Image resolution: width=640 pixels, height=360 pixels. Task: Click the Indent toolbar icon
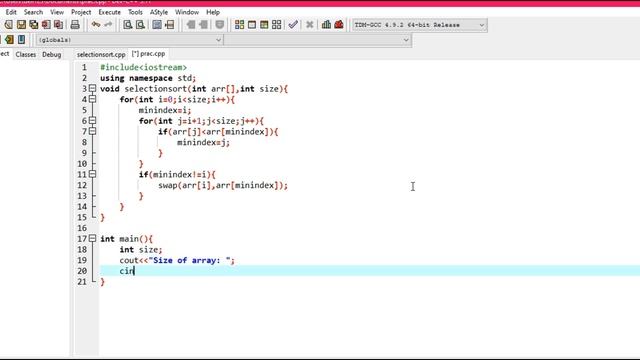coord(191,25)
